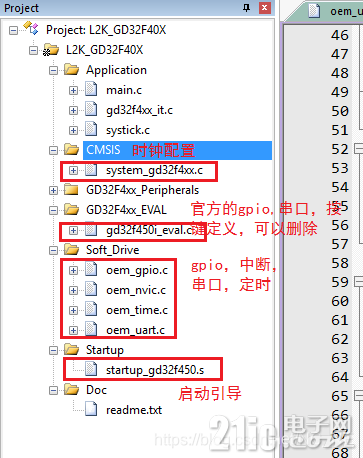This screenshot has height=458, width=363.
Task: Click the L2K_GD32F40X target folder icon
Action: tap(51, 50)
